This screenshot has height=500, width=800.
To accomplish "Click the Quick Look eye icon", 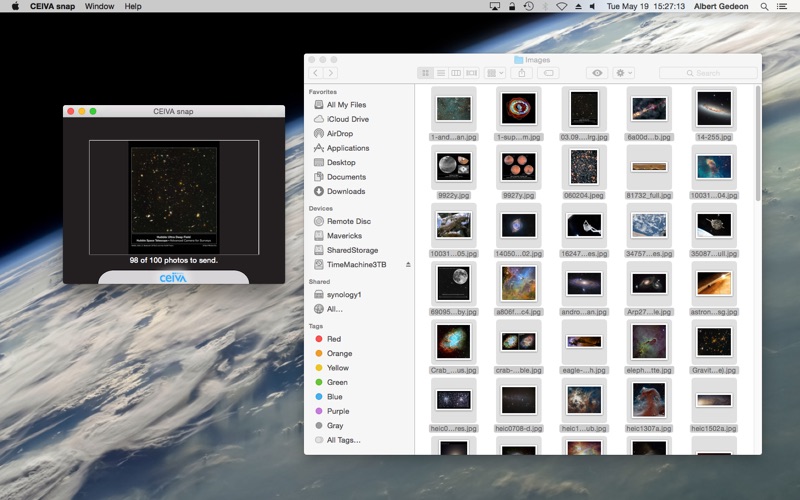I will 597,73.
